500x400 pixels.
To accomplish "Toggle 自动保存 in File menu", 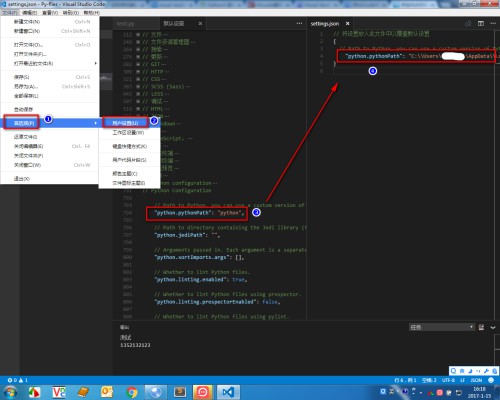I will 50,109.
